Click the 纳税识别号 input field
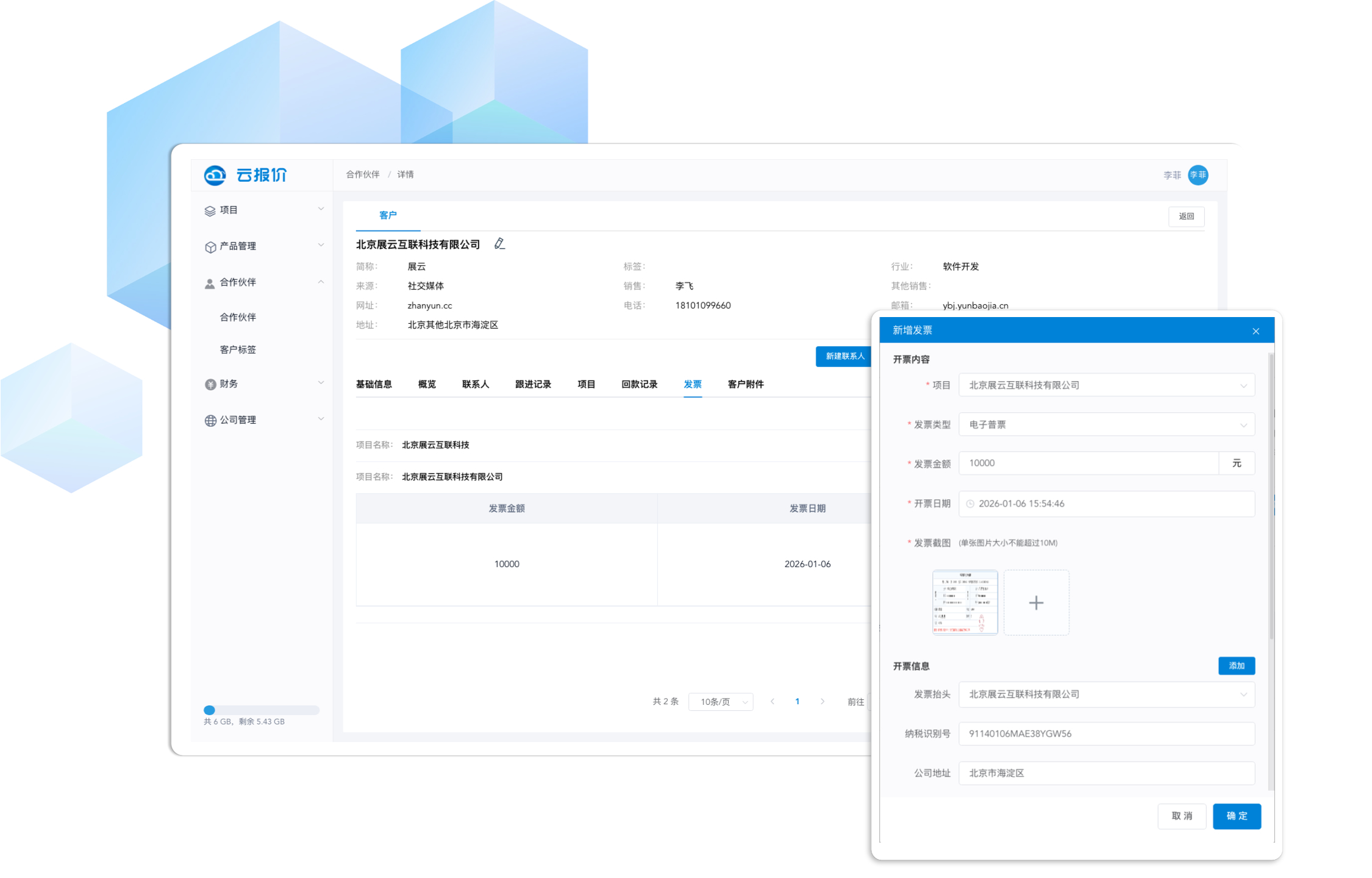 [x=1106, y=733]
